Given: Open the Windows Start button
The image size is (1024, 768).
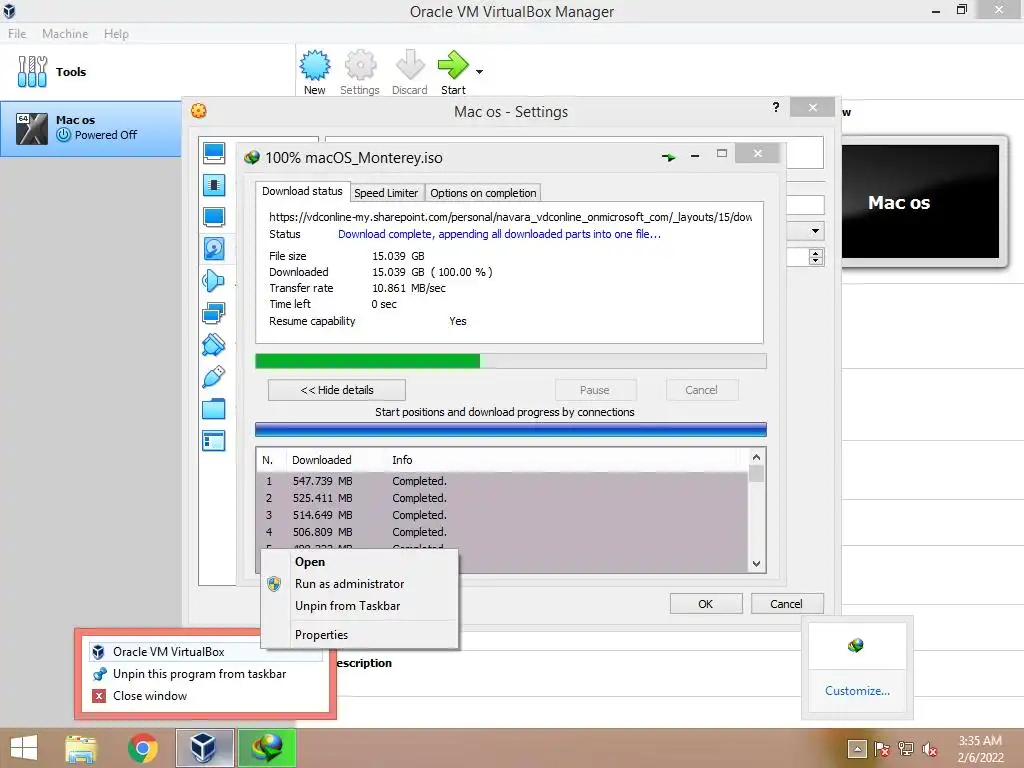Looking at the screenshot, I should coord(24,748).
